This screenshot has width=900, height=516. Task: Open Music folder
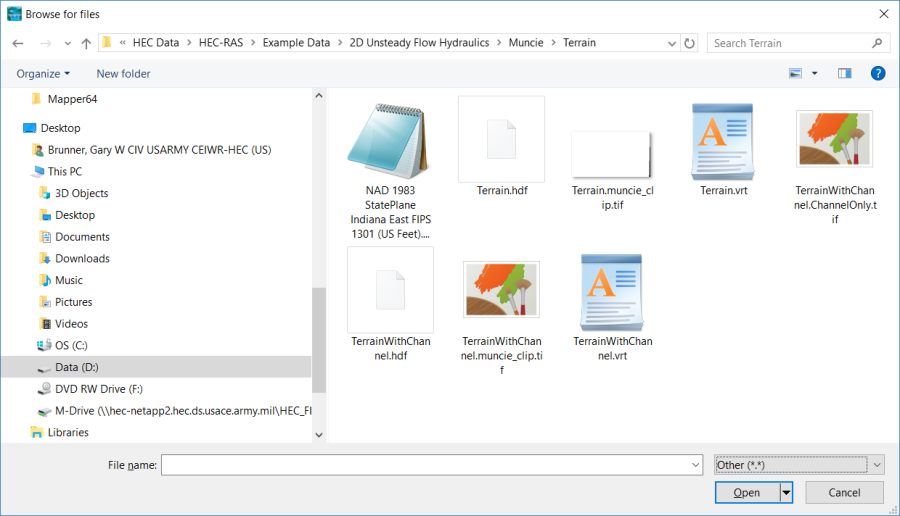pos(68,281)
